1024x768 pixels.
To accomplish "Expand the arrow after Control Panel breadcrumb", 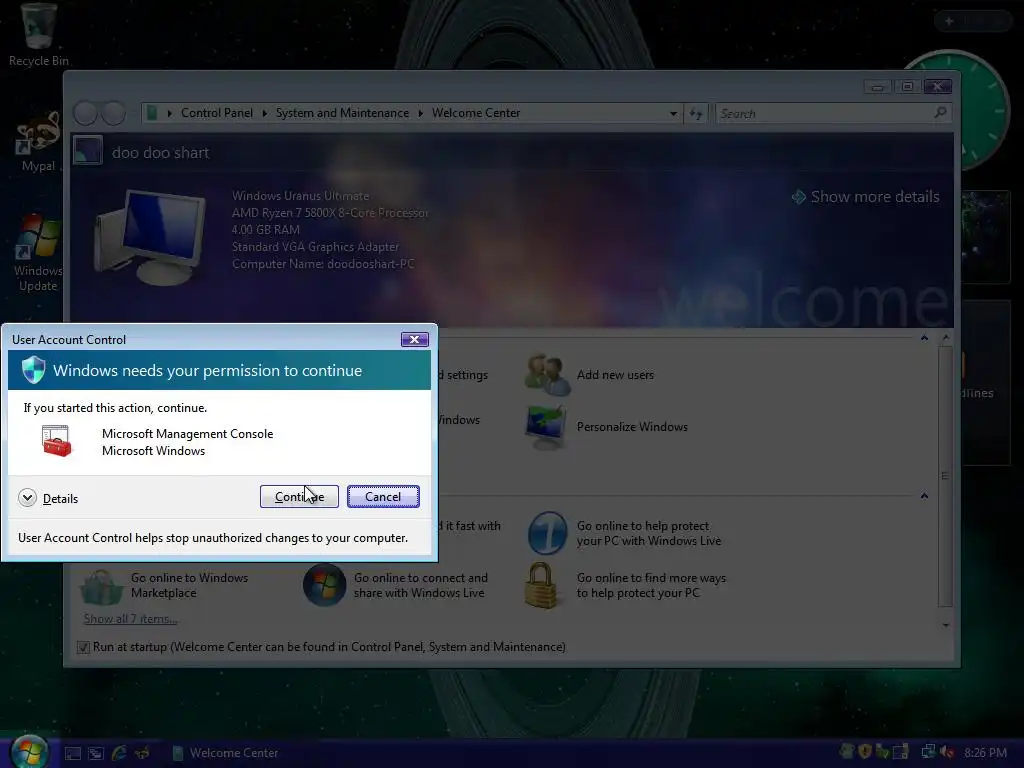I will point(264,113).
